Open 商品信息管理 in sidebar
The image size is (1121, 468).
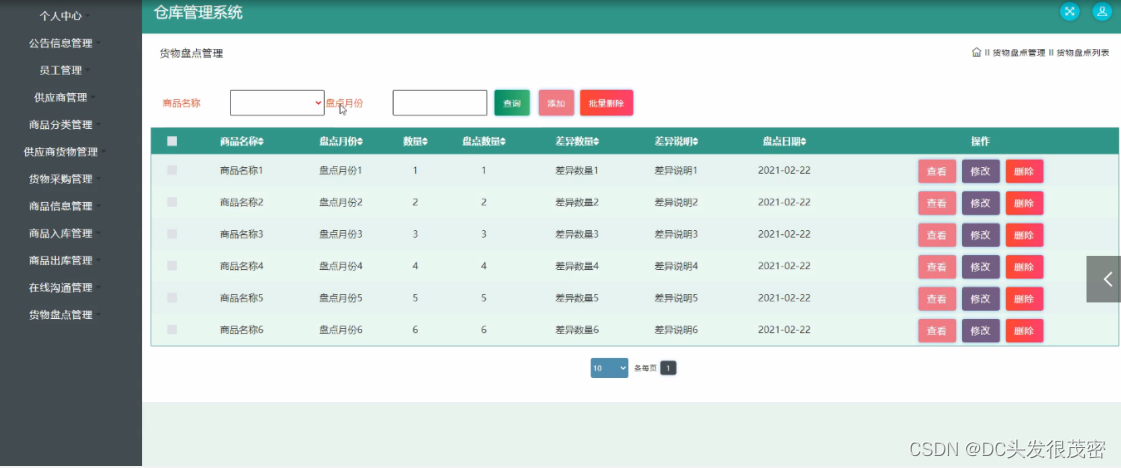pos(61,206)
